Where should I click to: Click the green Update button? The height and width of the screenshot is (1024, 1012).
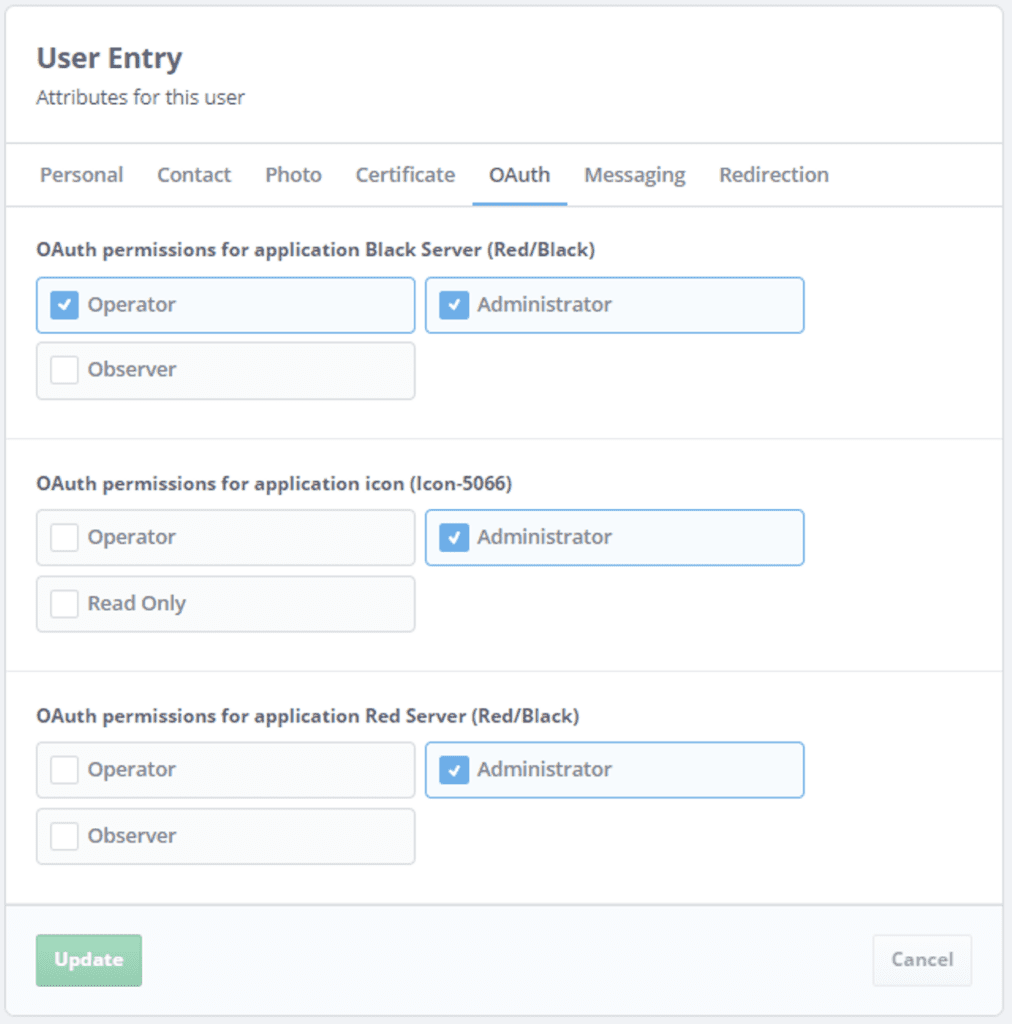[x=89, y=960]
